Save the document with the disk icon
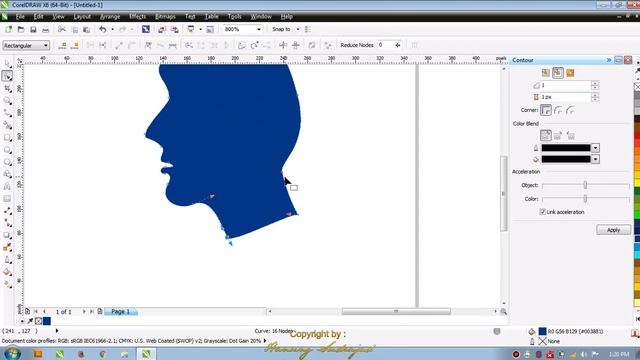 (x=33, y=29)
